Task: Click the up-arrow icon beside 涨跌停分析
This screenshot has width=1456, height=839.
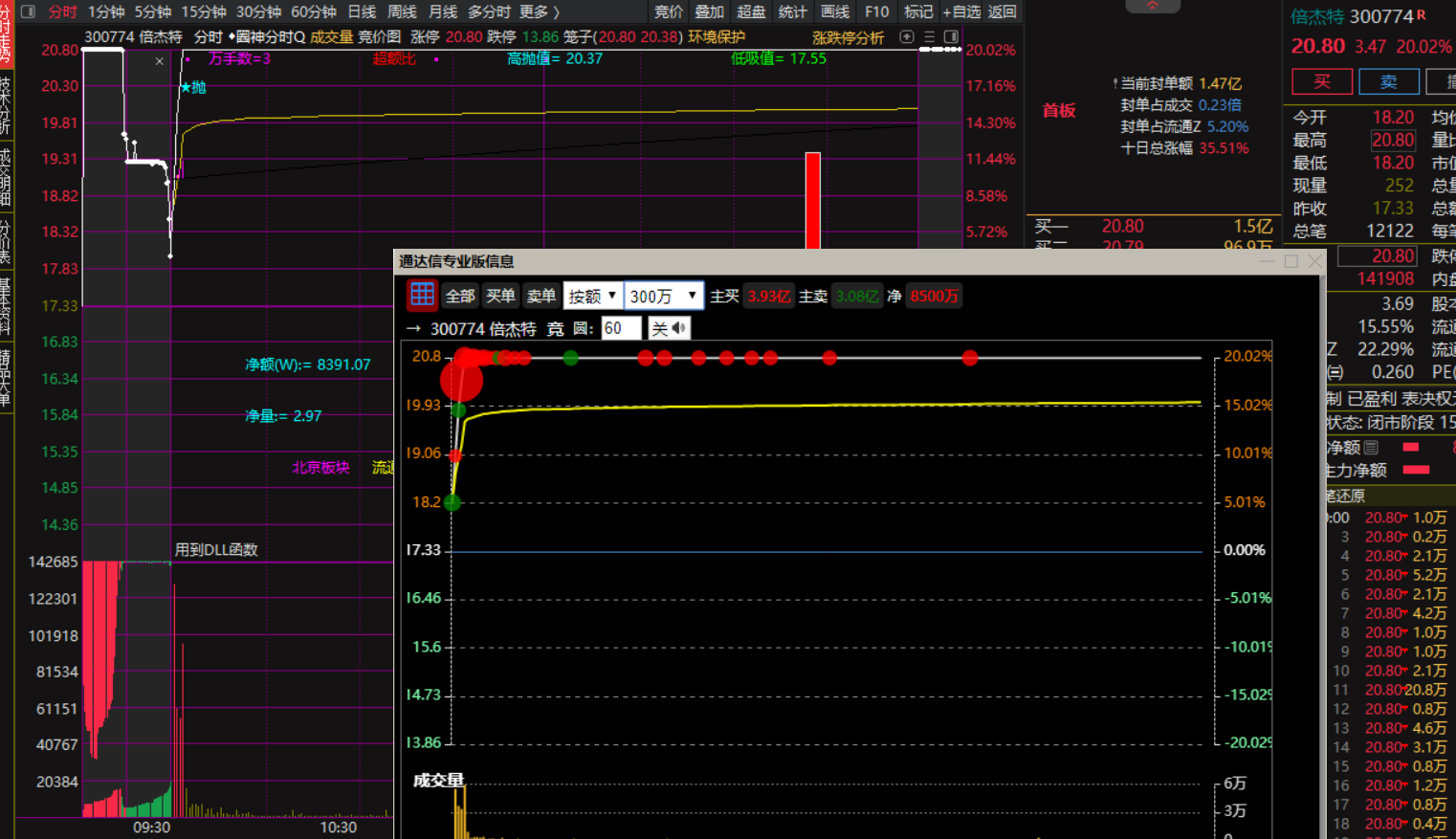Action: pyautogui.click(x=907, y=37)
